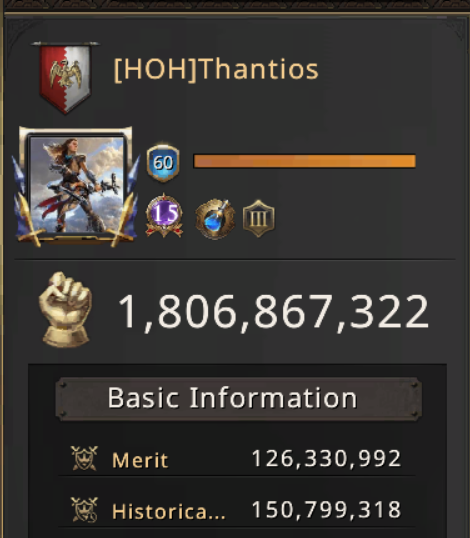Select the Merit value 126,330,992

[327, 458]
